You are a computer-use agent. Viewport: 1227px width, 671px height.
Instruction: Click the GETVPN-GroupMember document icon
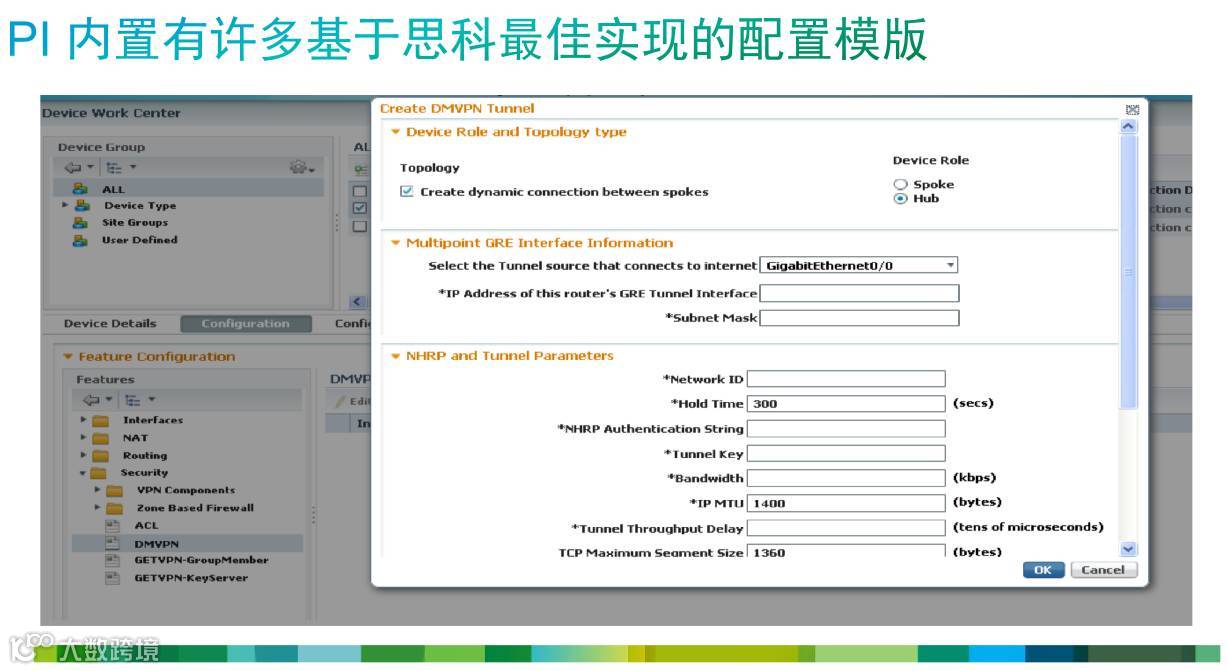[113, 560]
